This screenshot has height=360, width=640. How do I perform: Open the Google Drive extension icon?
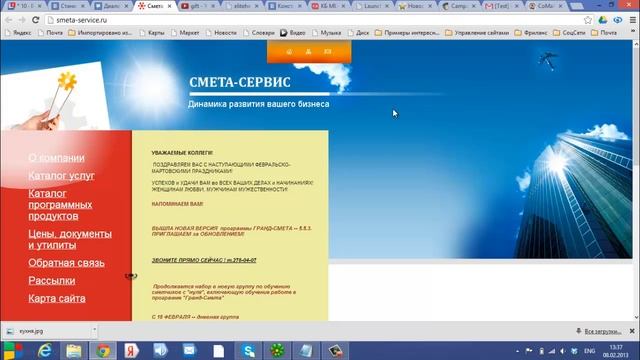603,20
